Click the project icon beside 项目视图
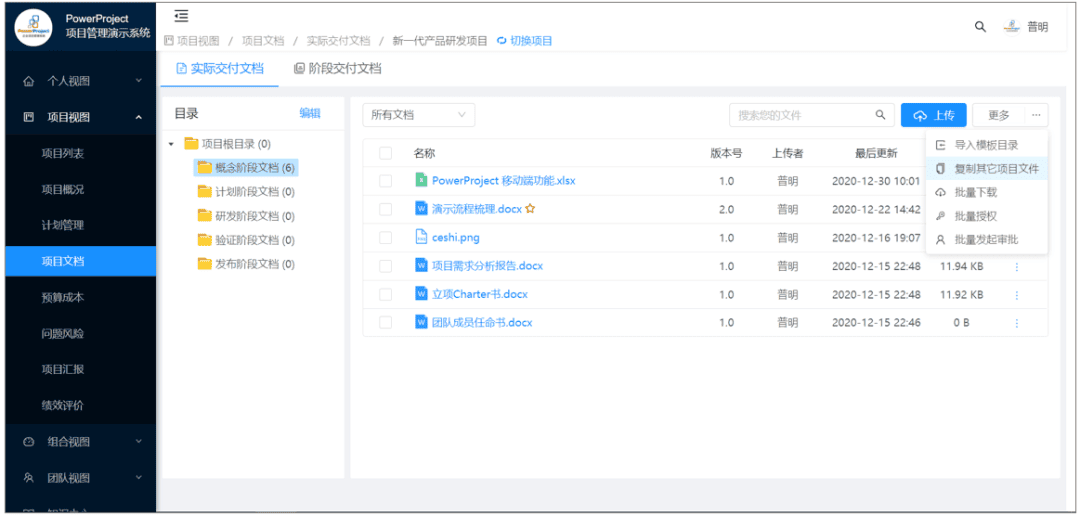 (28, 118)
